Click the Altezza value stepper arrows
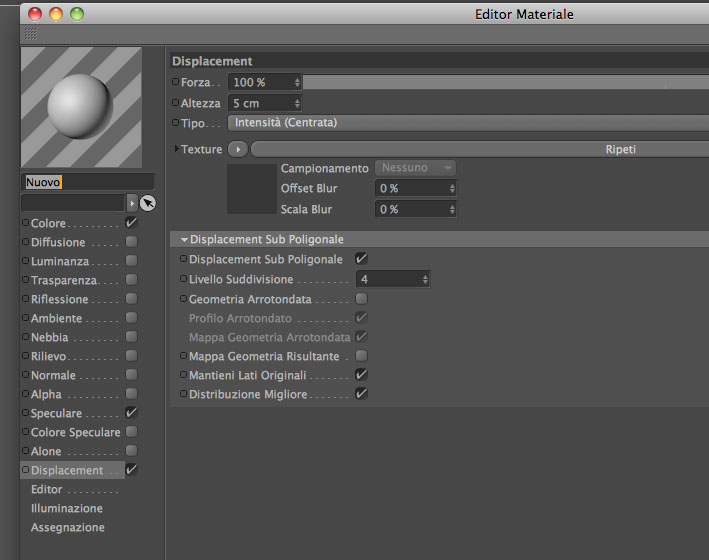 tap(297, 104)
